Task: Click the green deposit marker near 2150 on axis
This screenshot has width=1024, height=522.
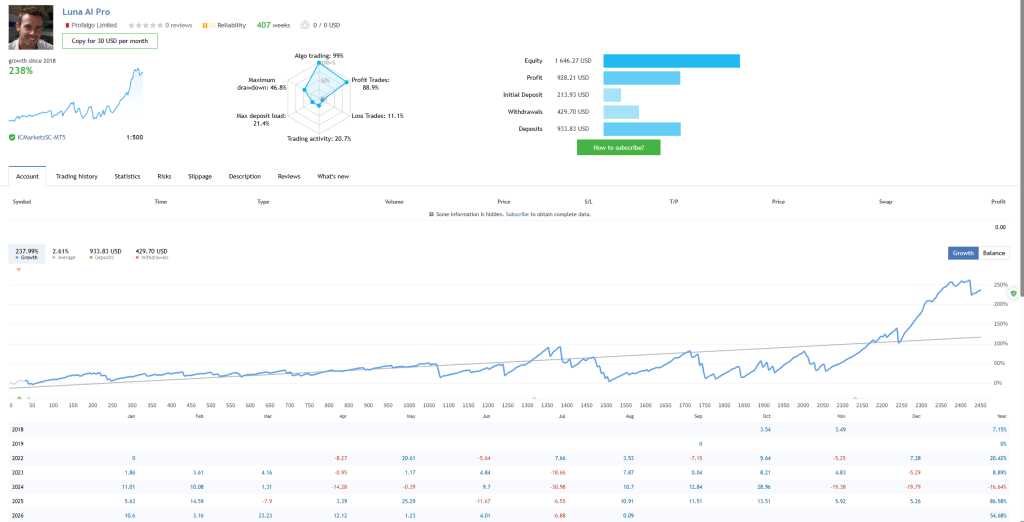Action: pos(856,397)
